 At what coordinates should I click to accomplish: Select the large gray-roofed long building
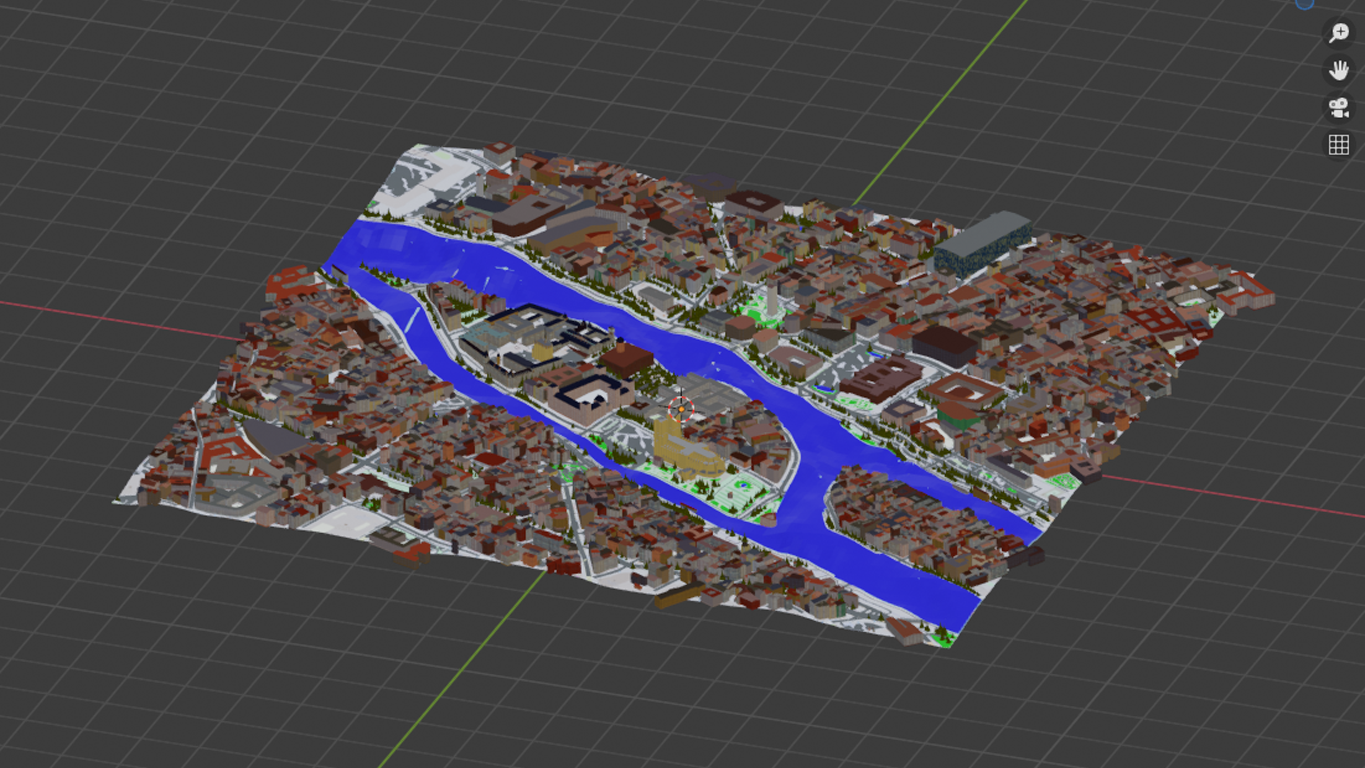click(x=982, y=240)
